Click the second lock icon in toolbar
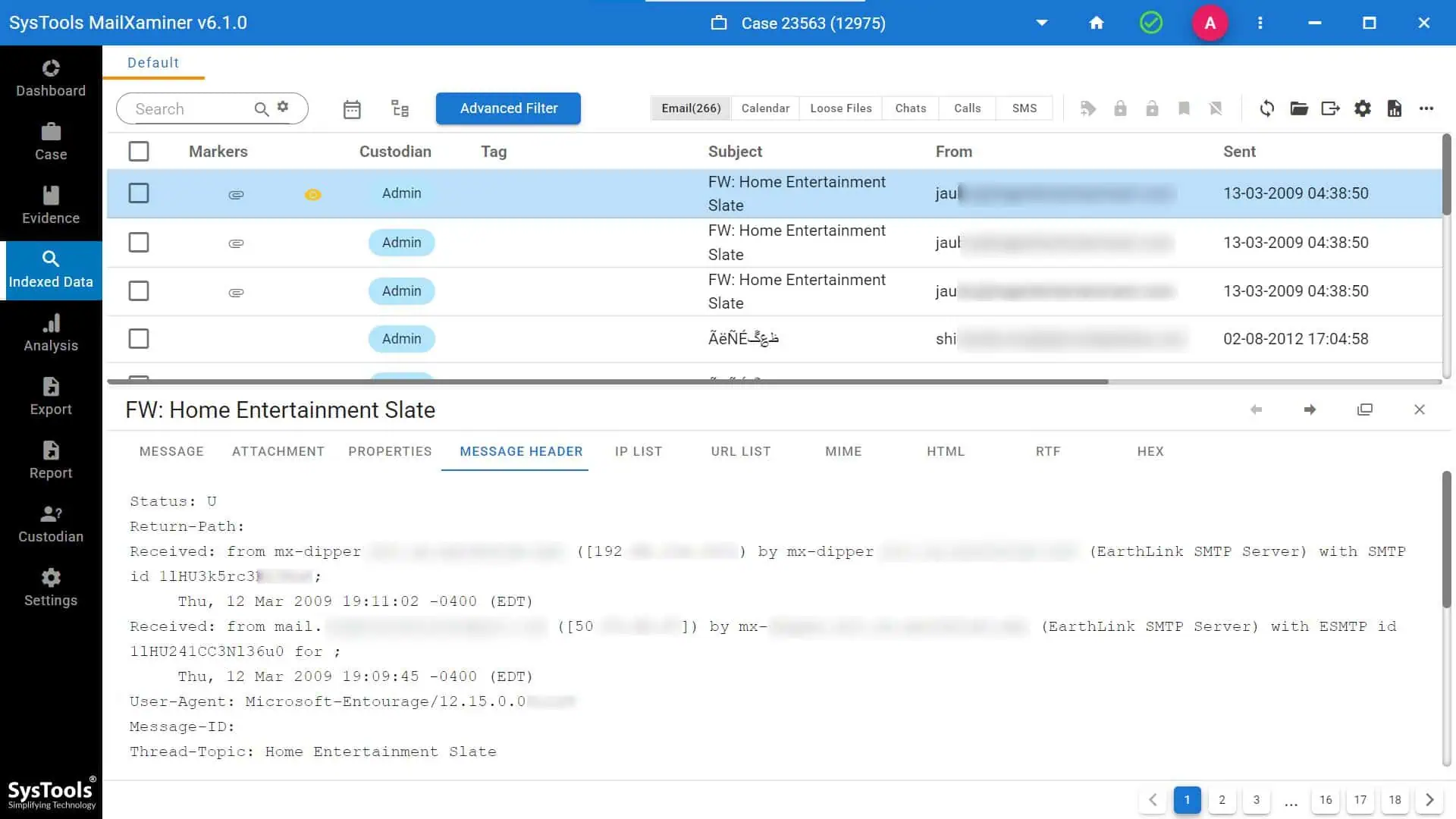Viewport: 1456px width, 819px height. click(x=1152, y=108)
